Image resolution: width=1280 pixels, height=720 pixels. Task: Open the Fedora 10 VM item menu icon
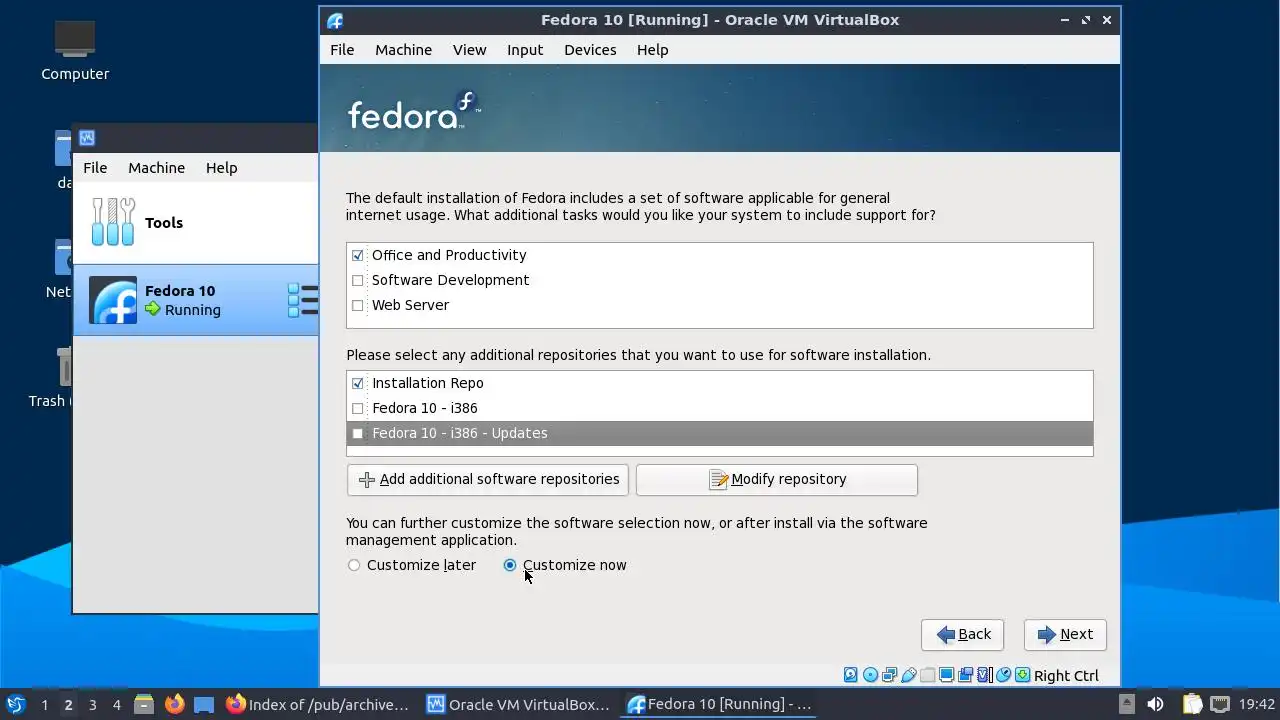(x=303, y=300)
